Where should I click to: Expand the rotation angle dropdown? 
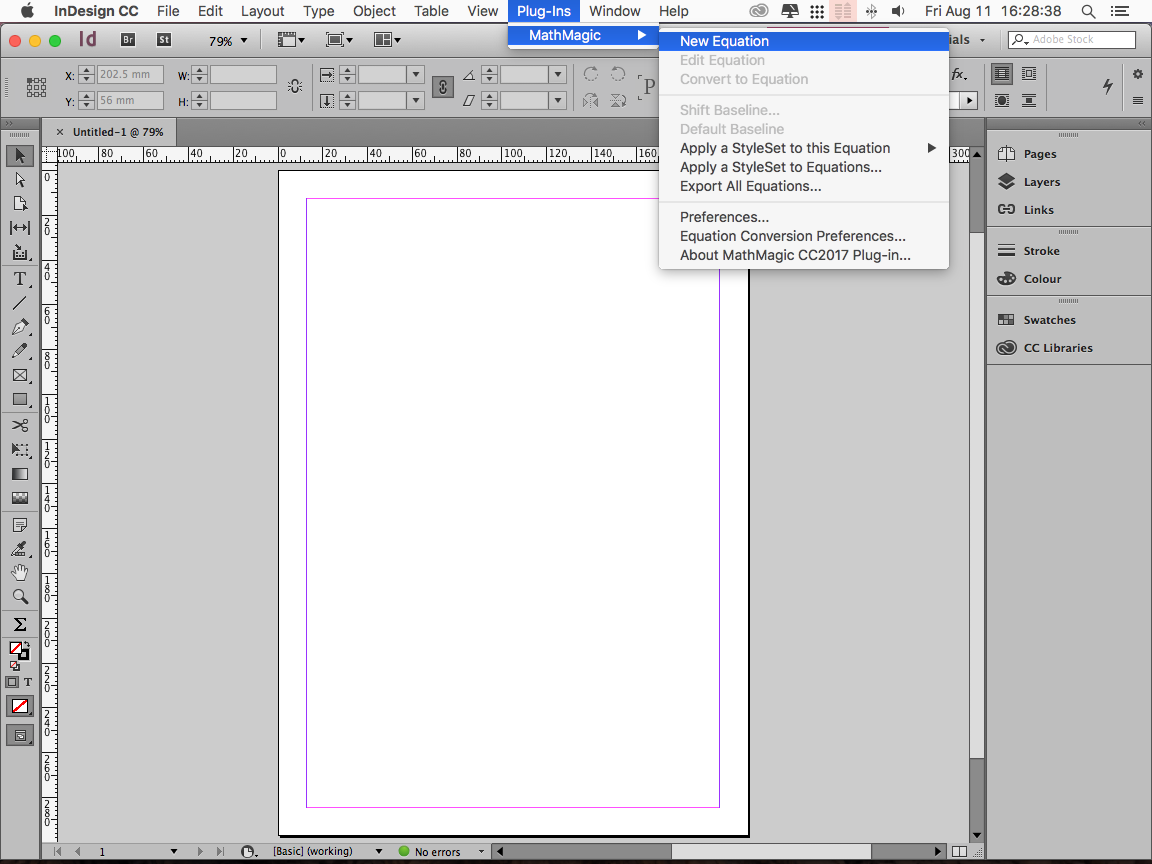[558, 74]
